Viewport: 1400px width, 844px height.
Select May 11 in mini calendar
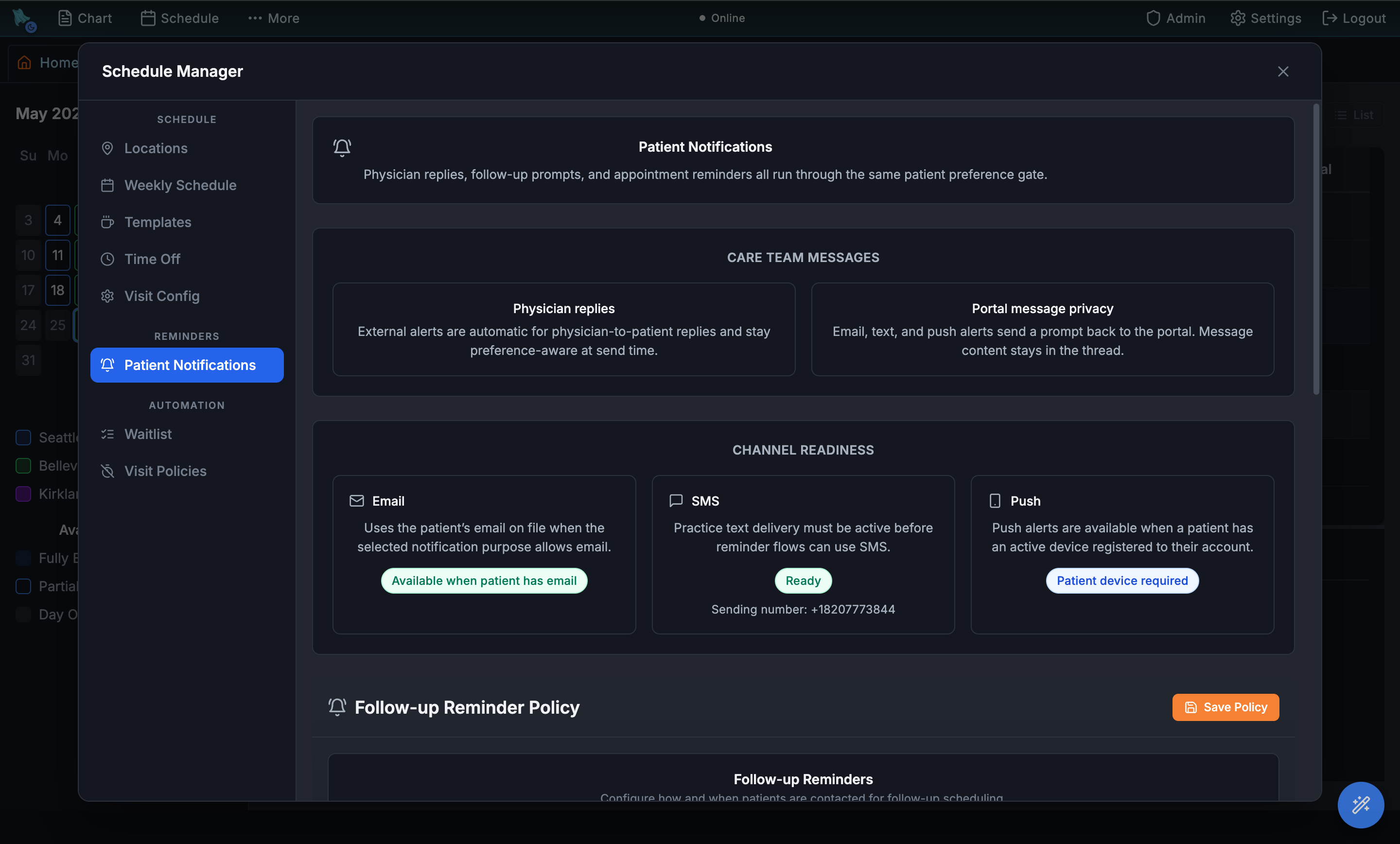(x=57, y=255)
